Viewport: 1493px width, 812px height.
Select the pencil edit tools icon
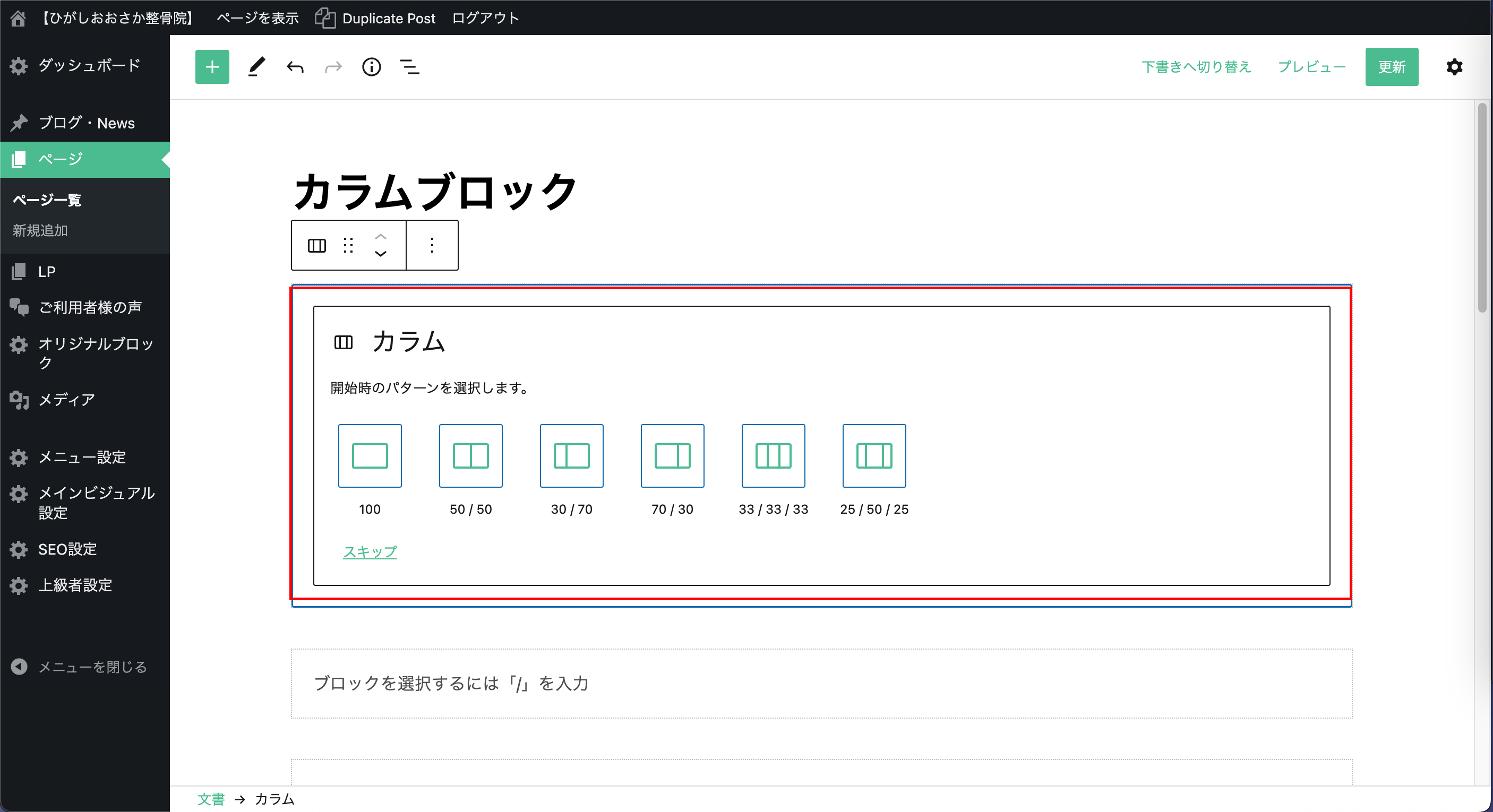256,67
